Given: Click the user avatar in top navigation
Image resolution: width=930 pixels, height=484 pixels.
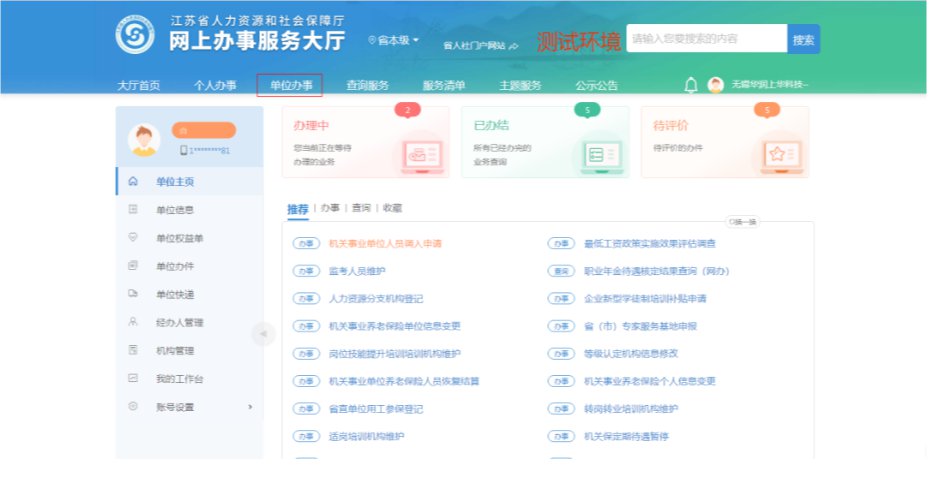Looking at the screenshot, I should coord(716,85).
